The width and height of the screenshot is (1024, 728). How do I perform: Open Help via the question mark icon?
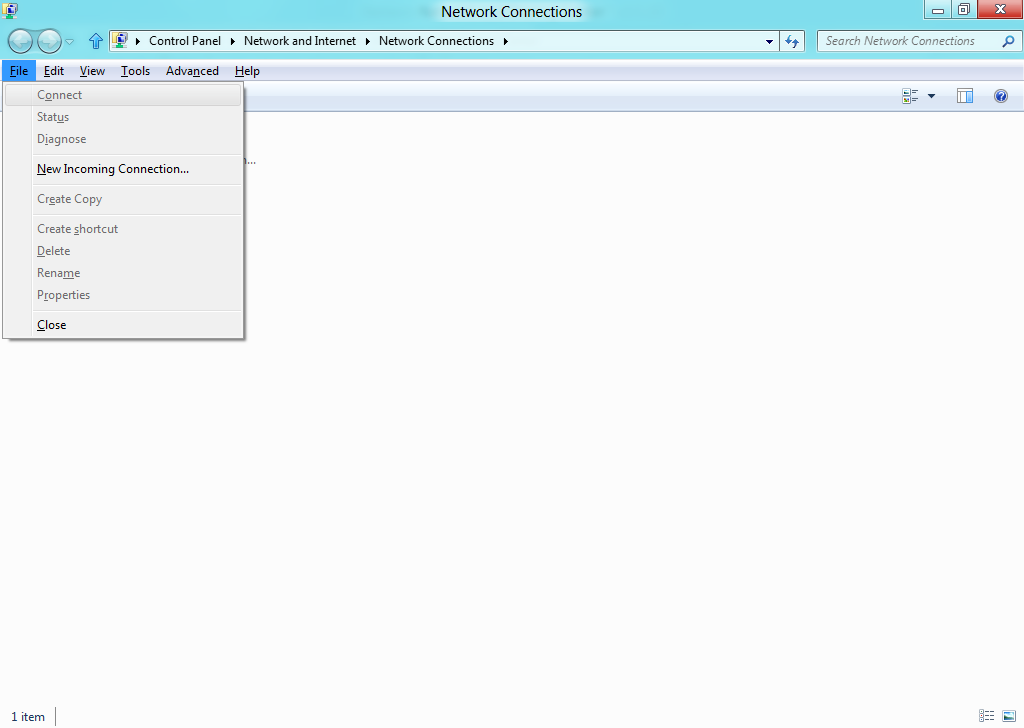click(x=1000, y=97)
